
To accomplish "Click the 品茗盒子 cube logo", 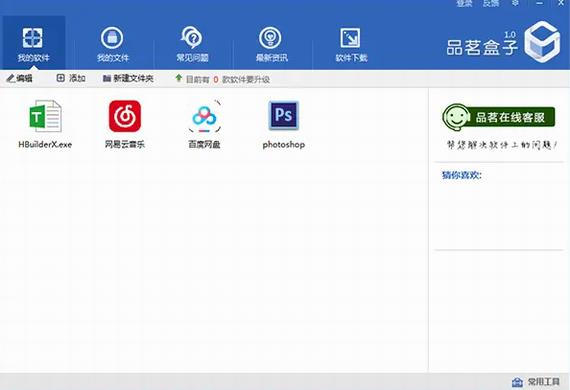I will pos(542,41).
